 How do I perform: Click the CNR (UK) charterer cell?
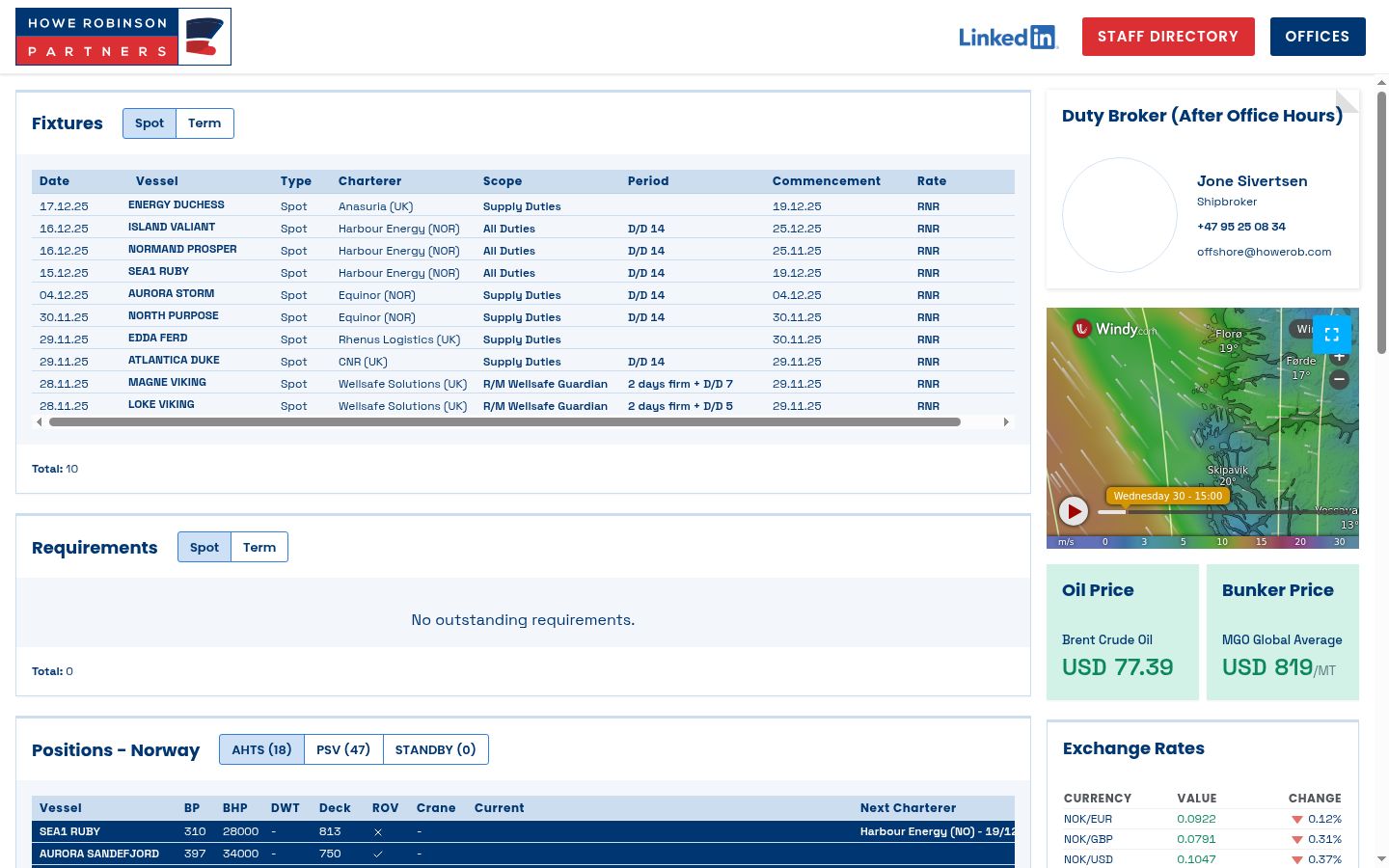click(x=363, y=362)
